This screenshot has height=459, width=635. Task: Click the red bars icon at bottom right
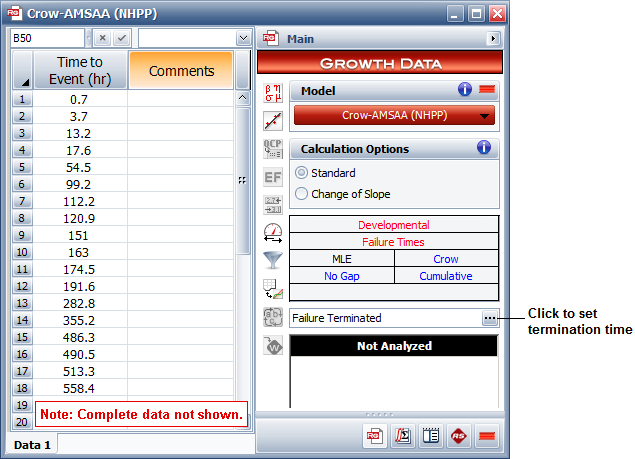click(x=487, y=436)
